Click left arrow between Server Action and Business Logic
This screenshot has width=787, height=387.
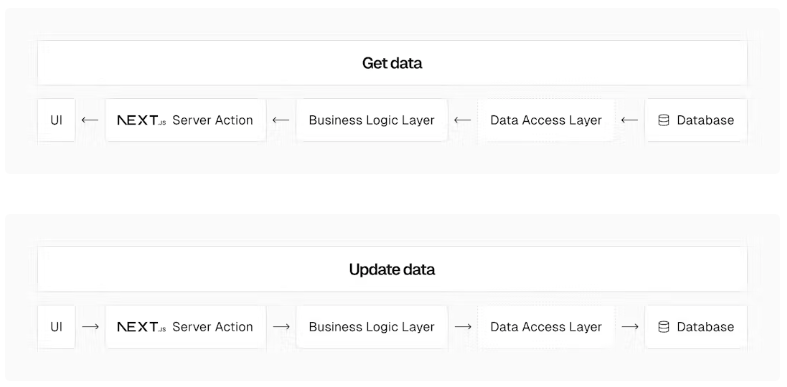pyautogui.click(x=281, y=120)
